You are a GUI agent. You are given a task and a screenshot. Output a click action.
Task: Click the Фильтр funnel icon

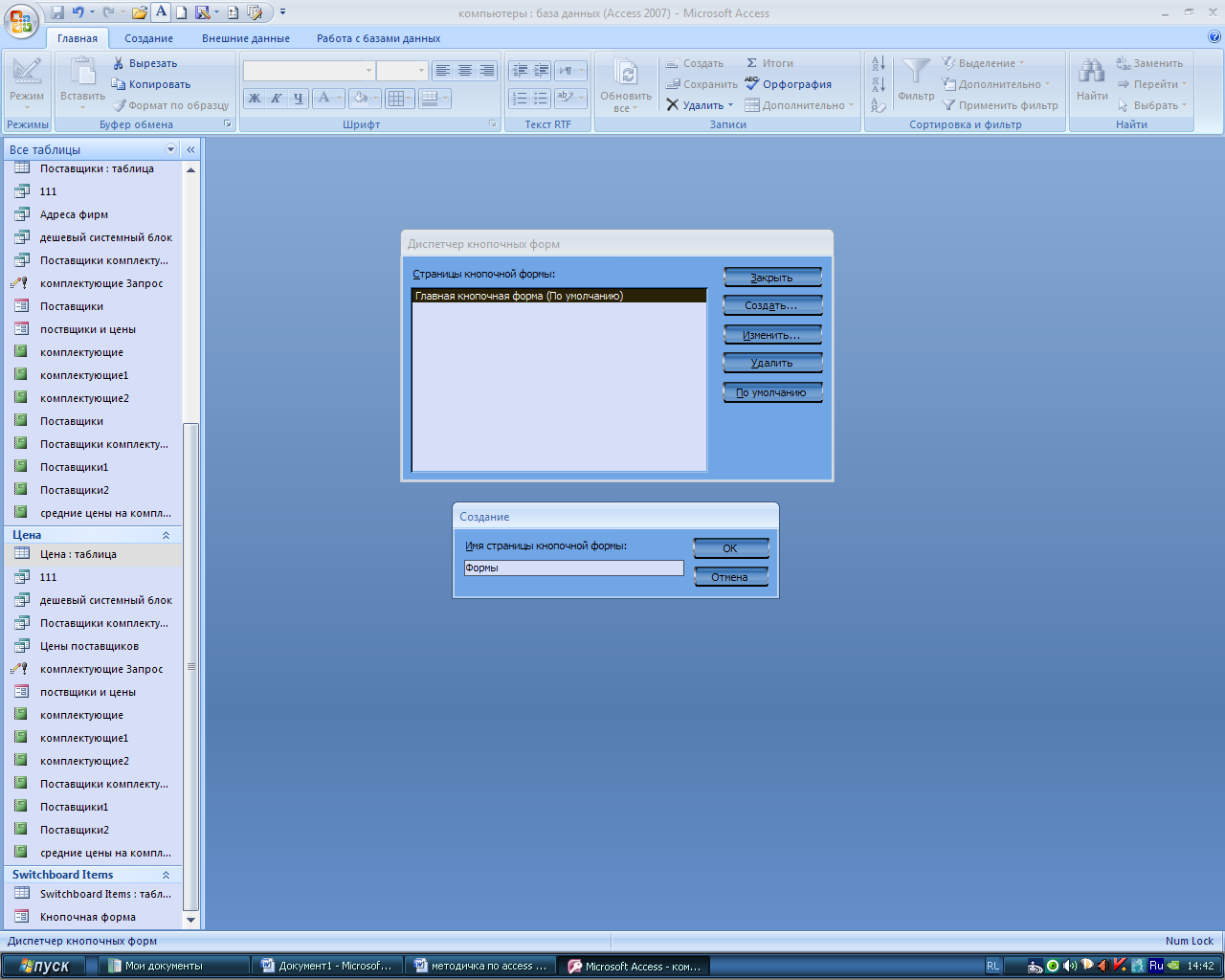tap(916, 78)
